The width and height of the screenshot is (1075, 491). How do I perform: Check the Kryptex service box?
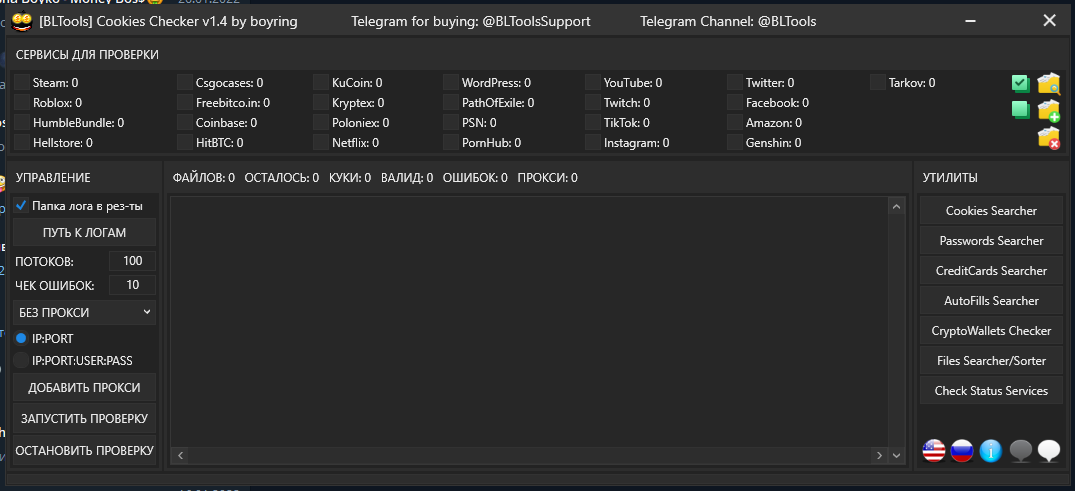321,103
